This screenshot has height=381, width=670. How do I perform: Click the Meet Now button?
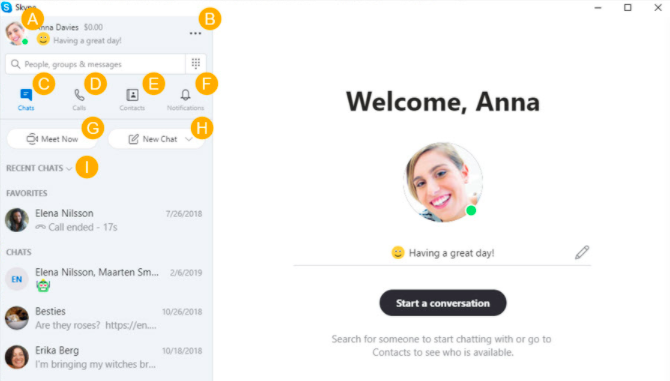click(x=52, y=139)
